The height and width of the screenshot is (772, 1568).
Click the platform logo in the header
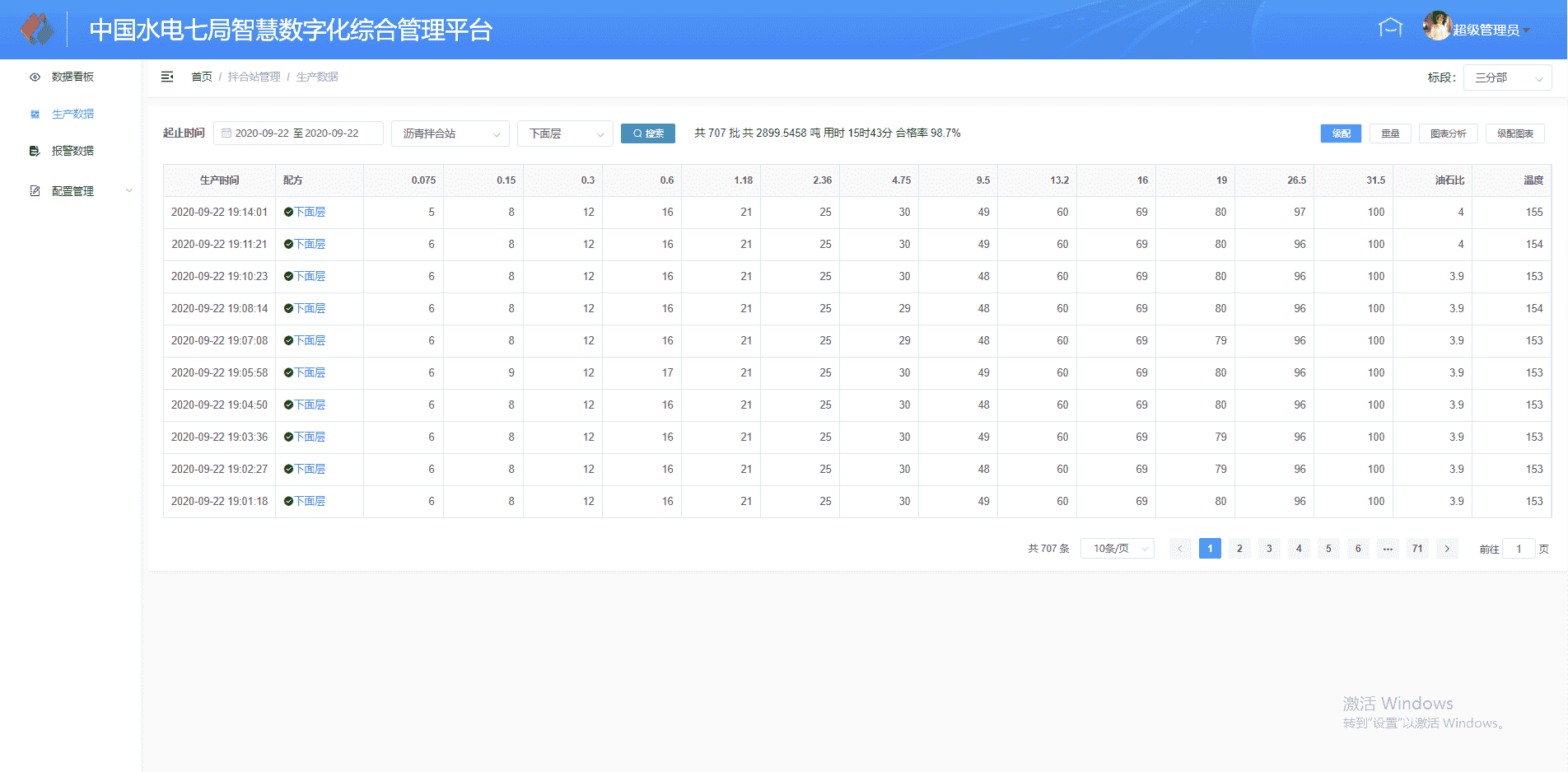(x=36, y=30)
